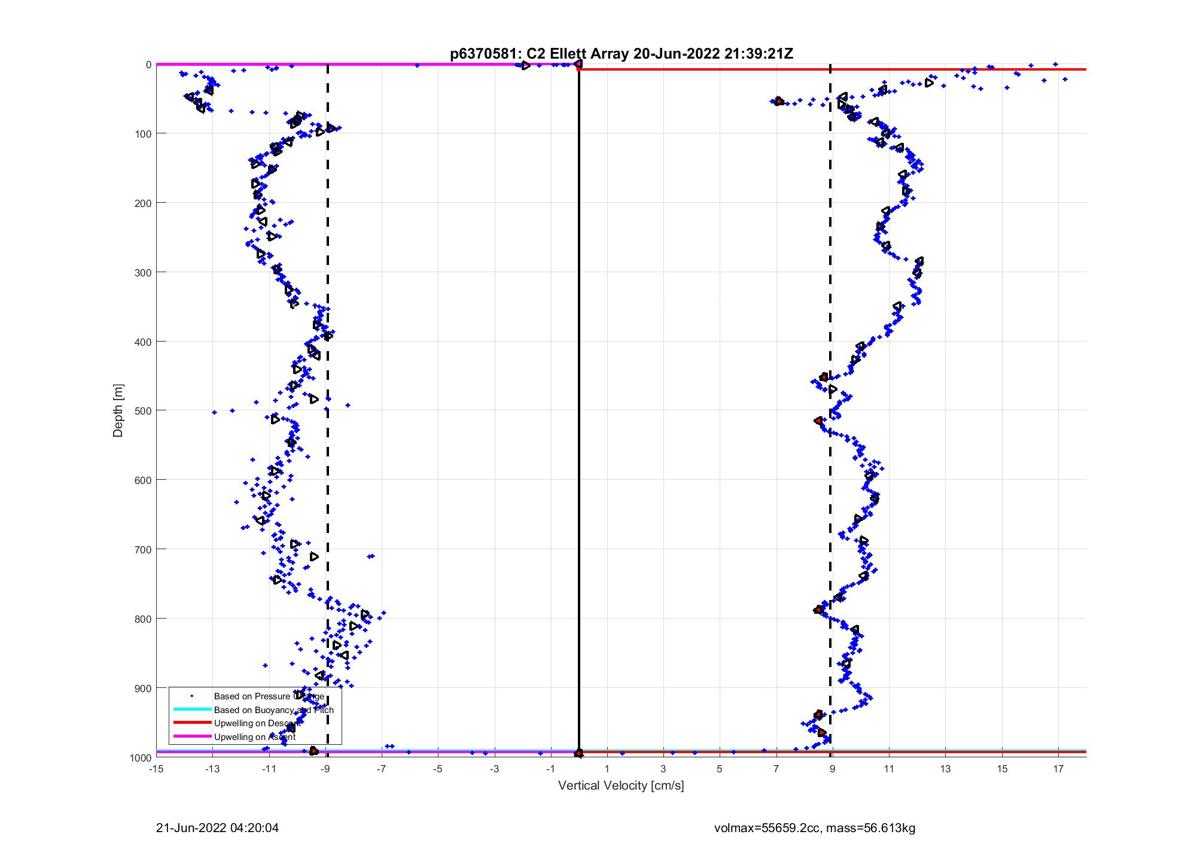This screenshot has height=851, width=1200.
Task: Click depth tick label '600'
Action: click(x=142, y=480)
